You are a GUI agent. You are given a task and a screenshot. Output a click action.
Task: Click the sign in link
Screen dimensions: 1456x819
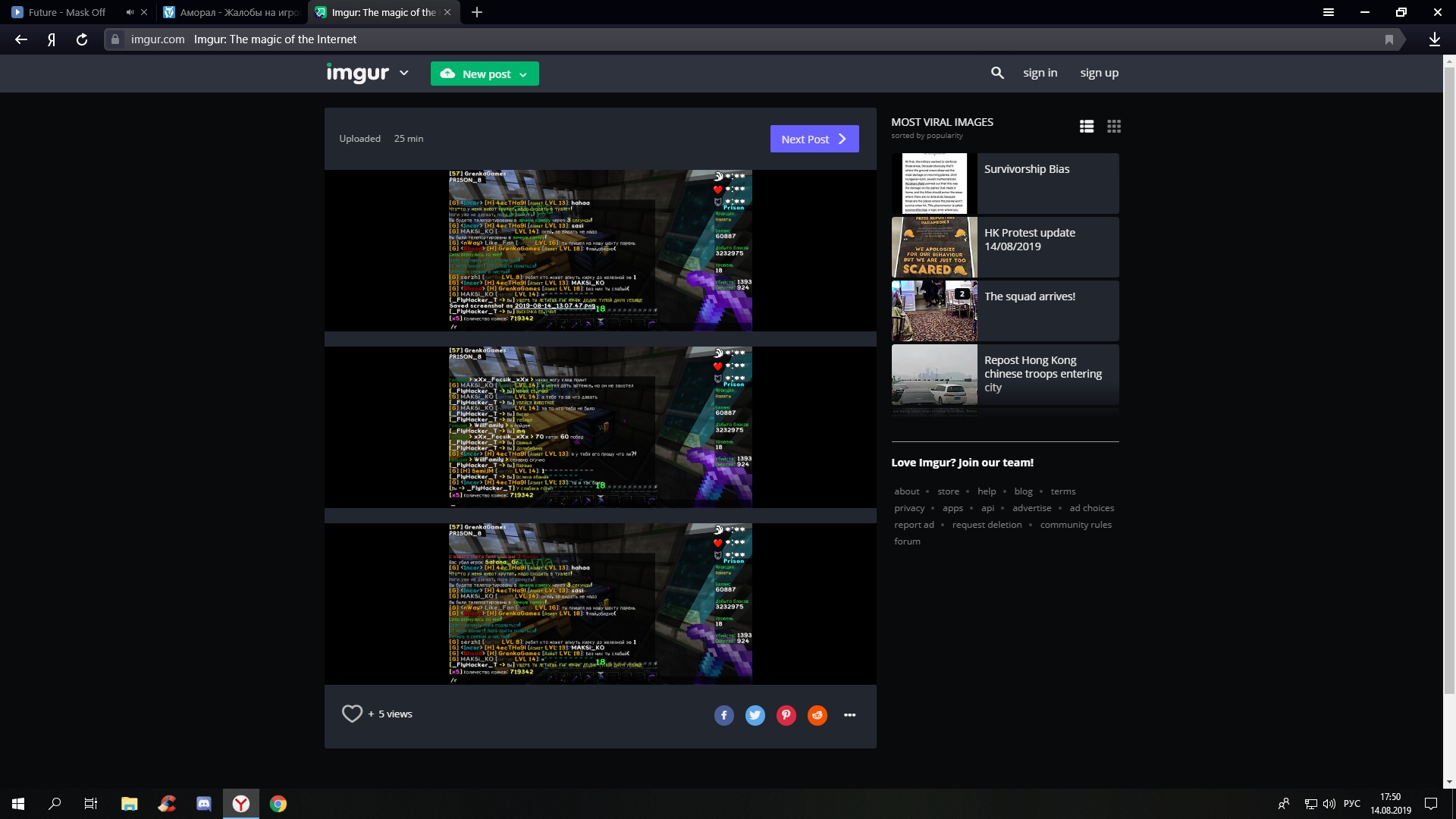point(1040,73)
